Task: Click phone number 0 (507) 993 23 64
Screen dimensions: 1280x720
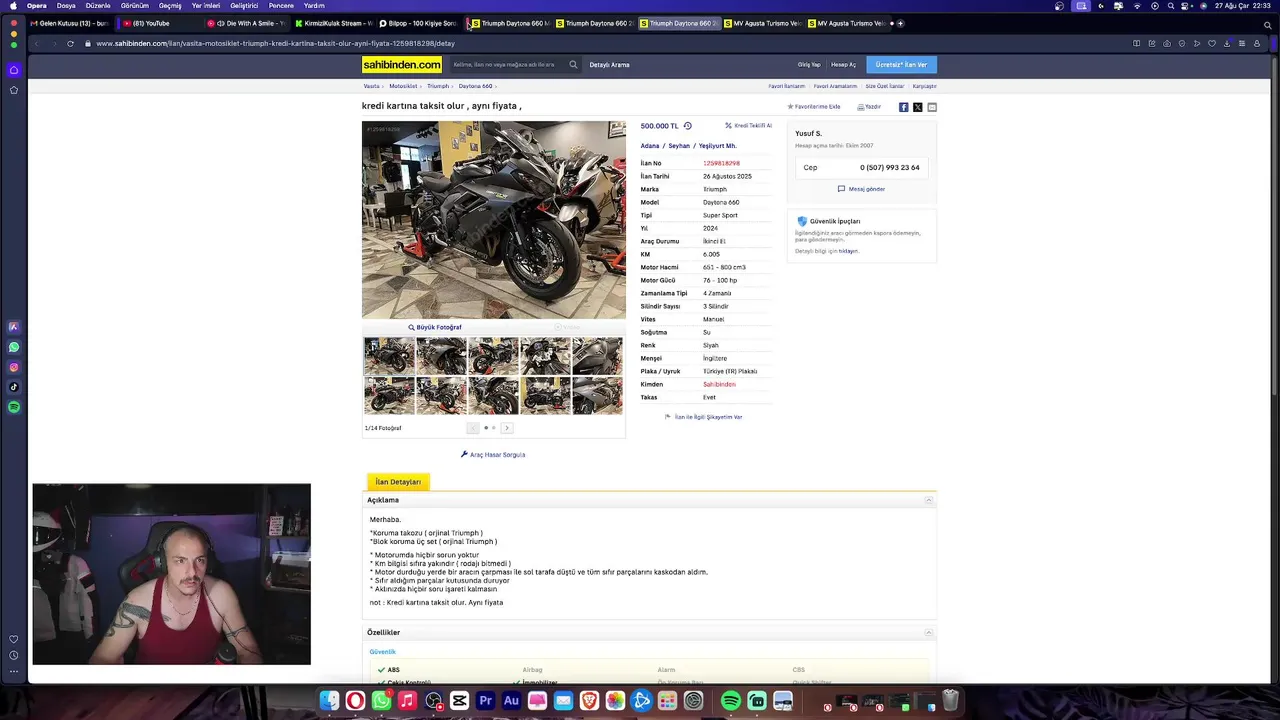Action: click(889, 168)
